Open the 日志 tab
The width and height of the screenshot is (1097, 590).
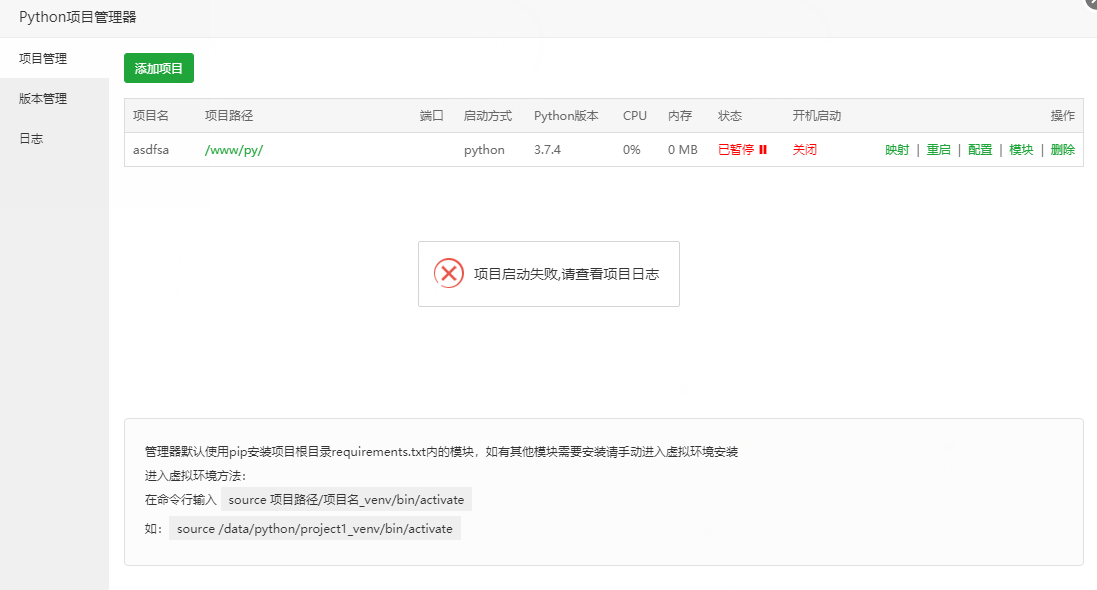[55, 139]
